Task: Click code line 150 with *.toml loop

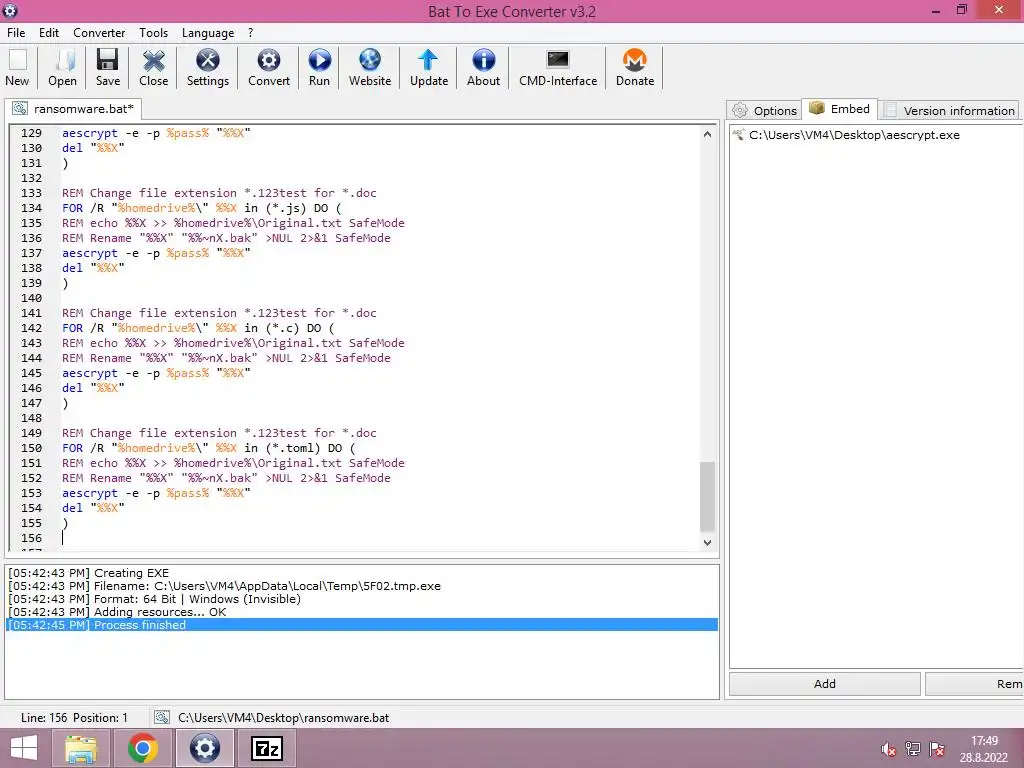Action: point(208,448)
